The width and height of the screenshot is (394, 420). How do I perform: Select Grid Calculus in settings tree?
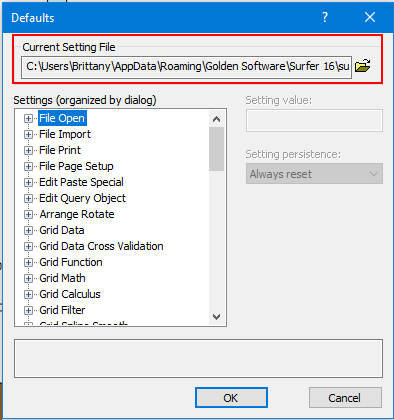pos(70,294)
